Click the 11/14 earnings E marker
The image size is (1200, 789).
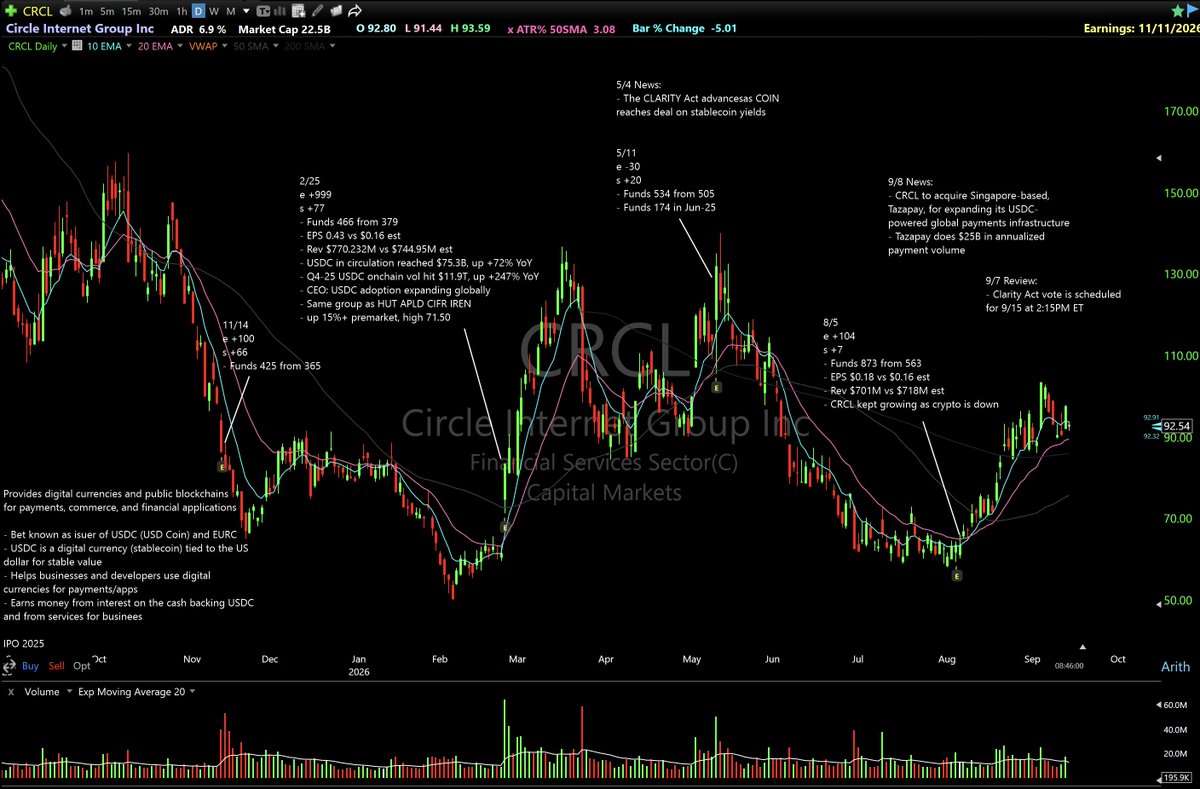pyautogui.click(x=224, y=465)
